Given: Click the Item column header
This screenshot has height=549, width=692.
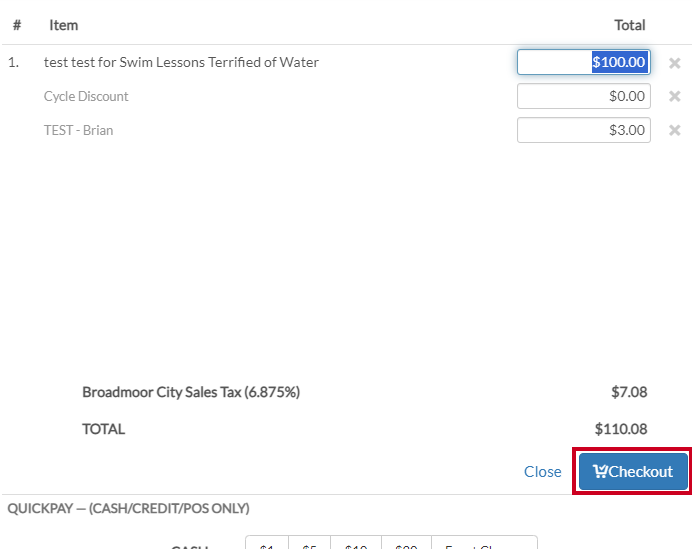Looking at the screenshot, I should [x=64, y=25].
